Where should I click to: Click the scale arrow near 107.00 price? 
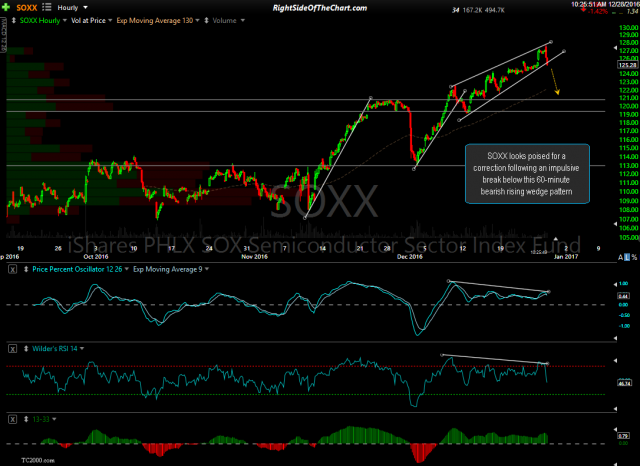coord(616,224)
